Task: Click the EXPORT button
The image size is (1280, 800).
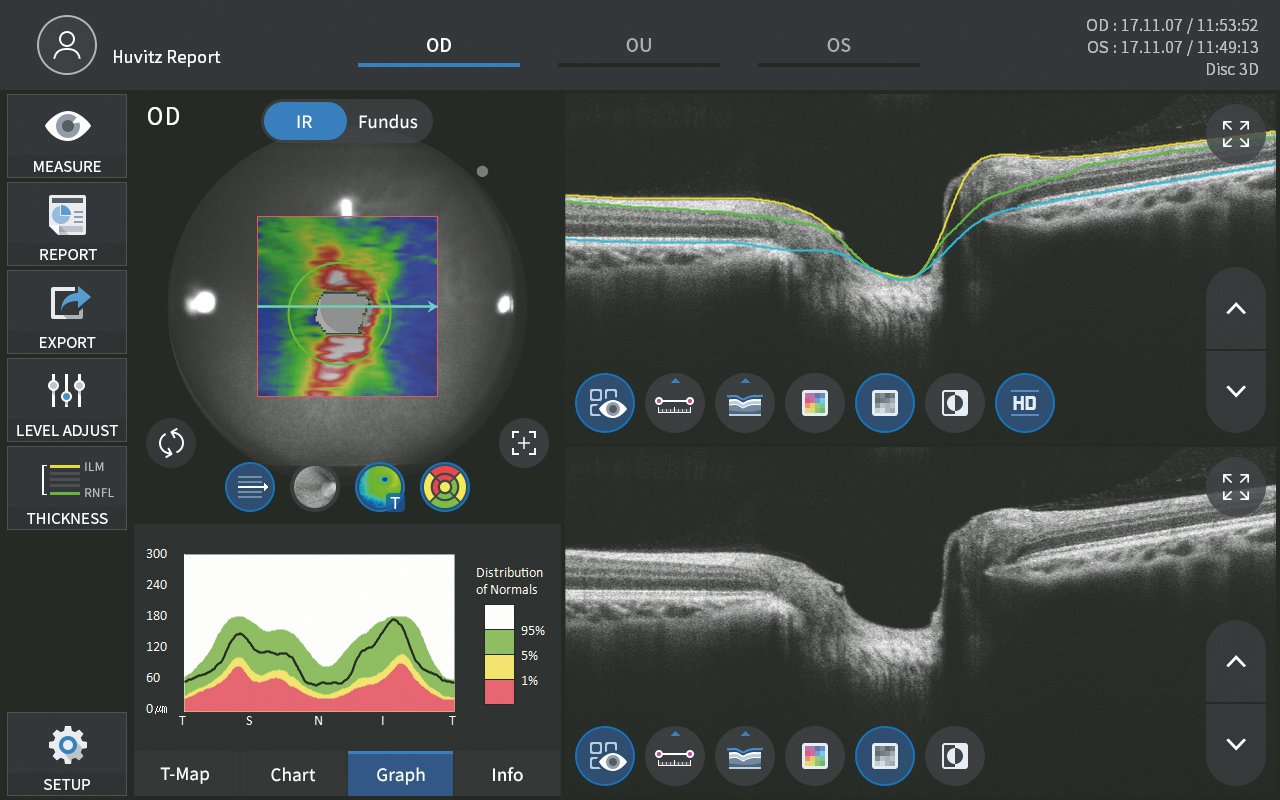Action: (x=67, y=312)
